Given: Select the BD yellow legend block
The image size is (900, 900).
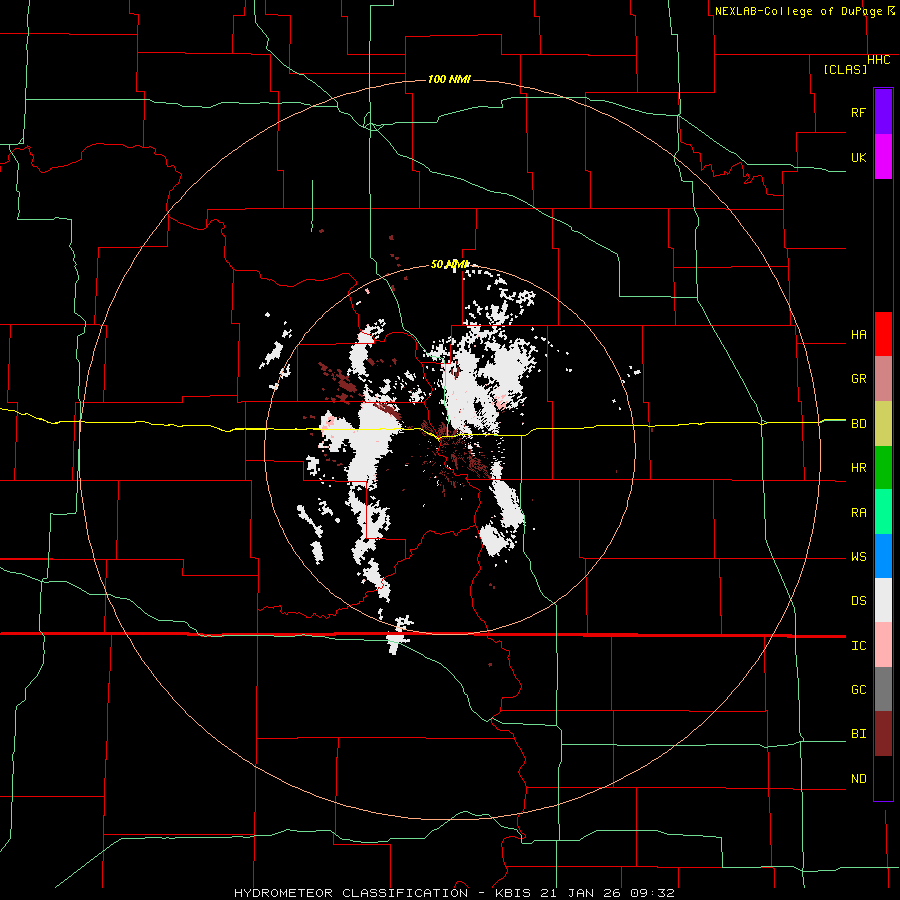Looking at the screenshot, I should pos(883,423).
